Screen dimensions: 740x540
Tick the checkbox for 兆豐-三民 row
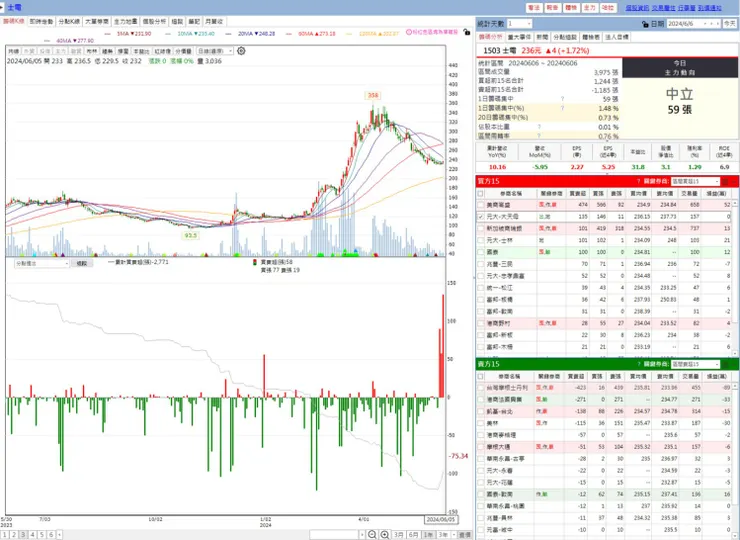[x=480, y=264]
